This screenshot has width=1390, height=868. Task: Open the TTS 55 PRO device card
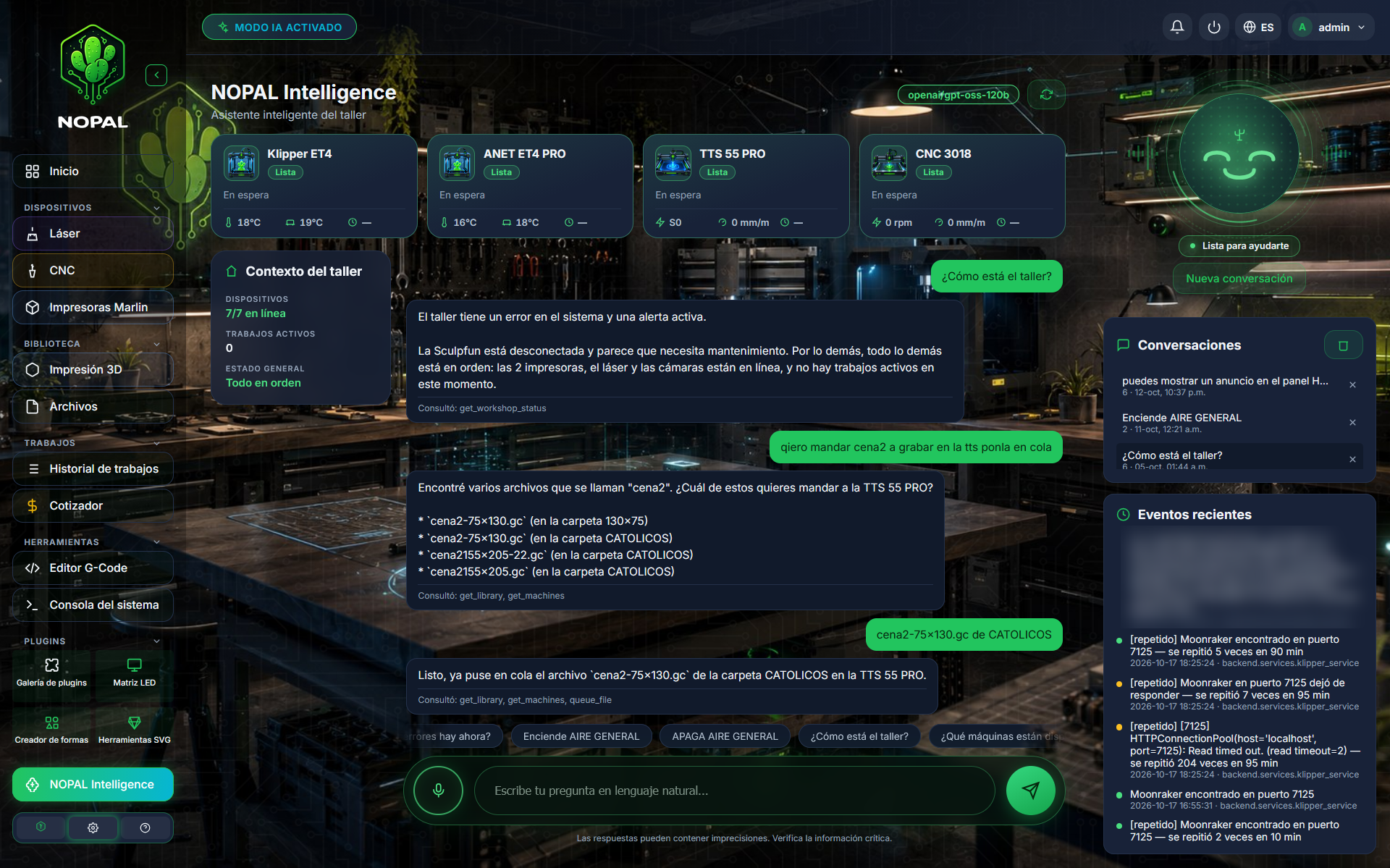[x=746, y=186]
